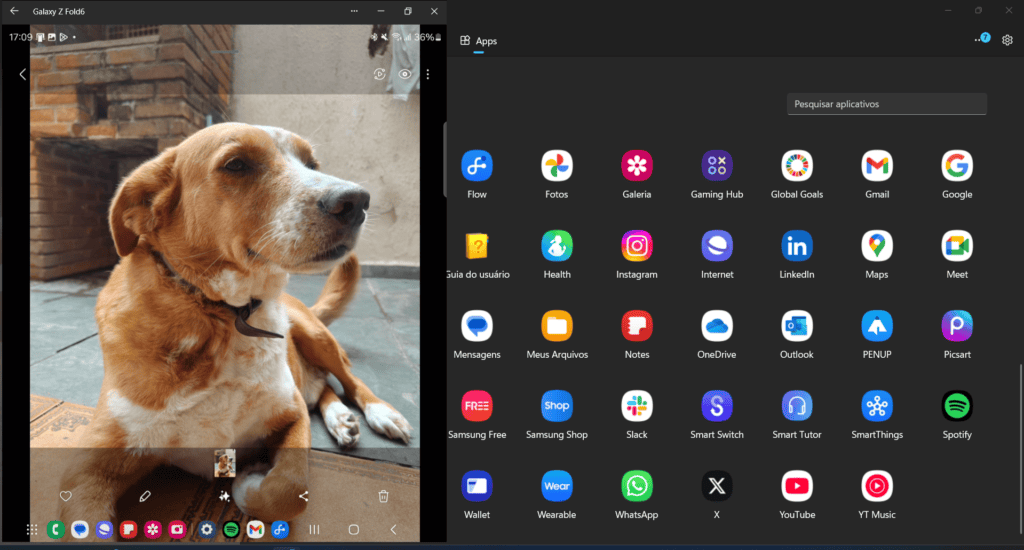Viewport: 1024px width, 550px height.
Task: Launch the SmartThings app
Action: 877,406
